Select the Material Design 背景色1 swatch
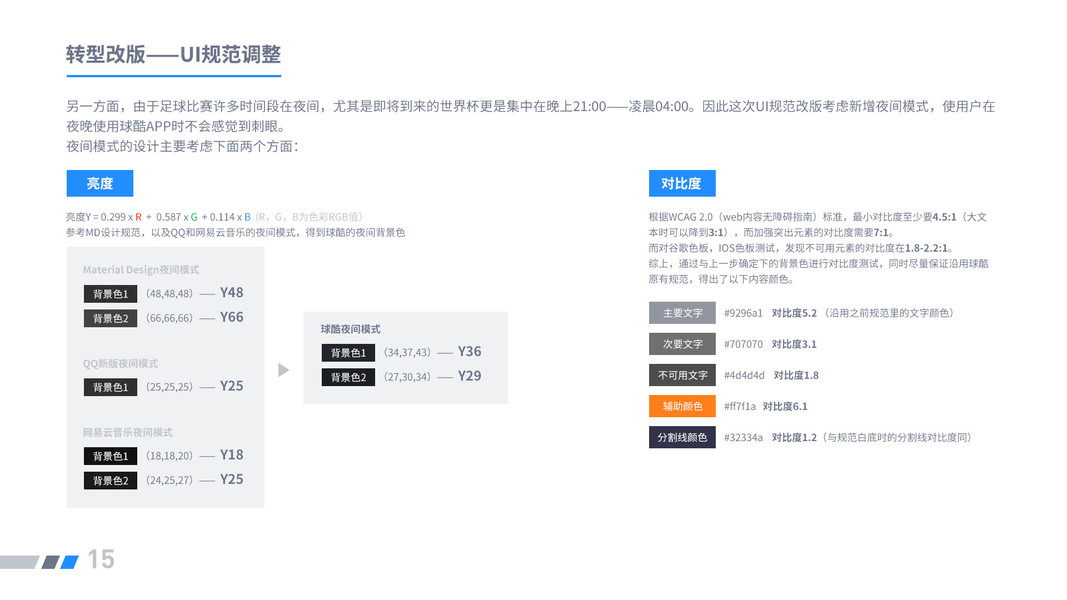1067x600 pixels. 110,294
